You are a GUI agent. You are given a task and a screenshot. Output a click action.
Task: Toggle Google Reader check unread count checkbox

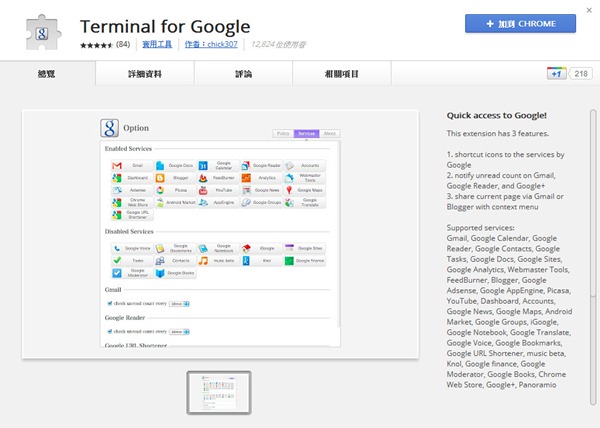coord(109,330)
